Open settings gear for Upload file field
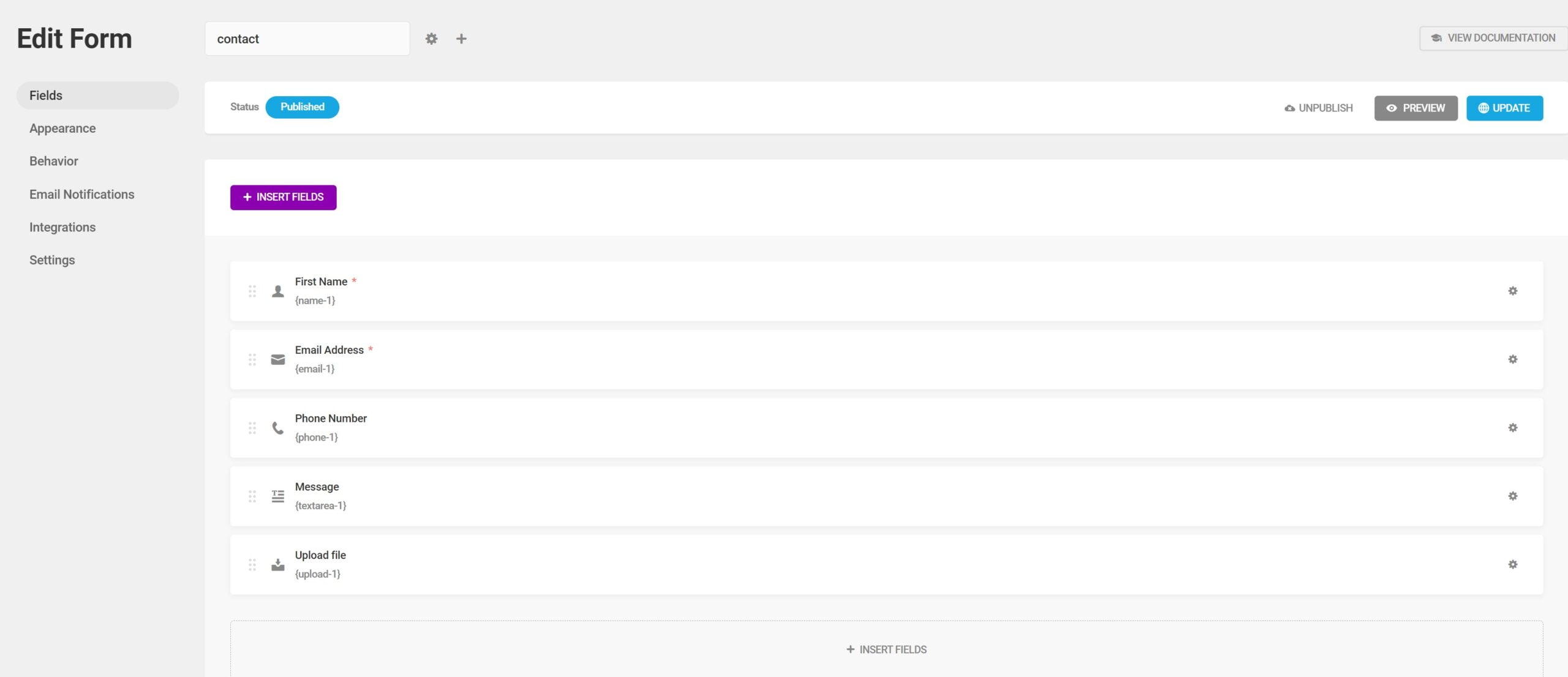The width and height of the screenshot is (1568, 677). point(1513,564)
